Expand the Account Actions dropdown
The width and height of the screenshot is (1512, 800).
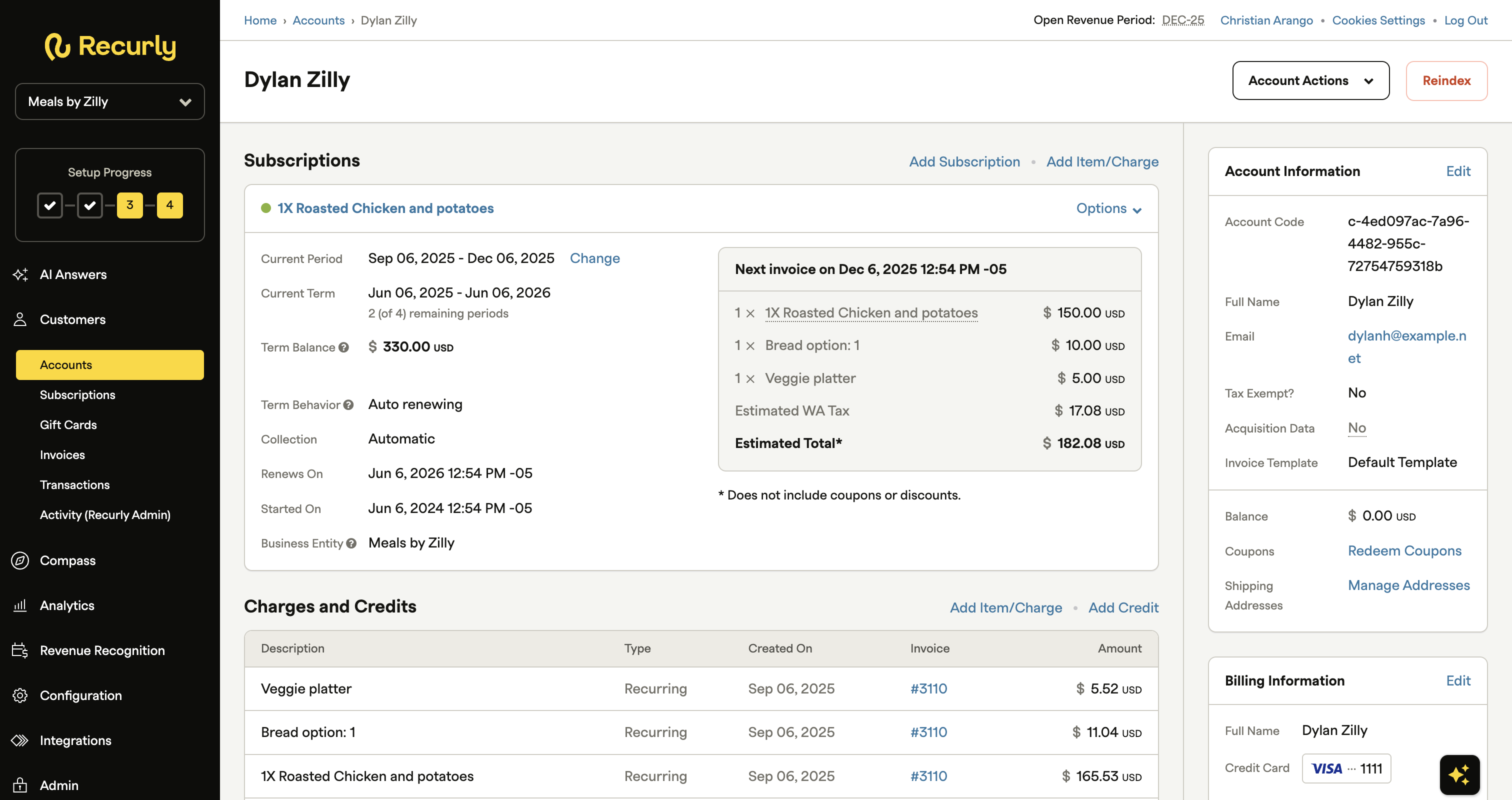1310,80
